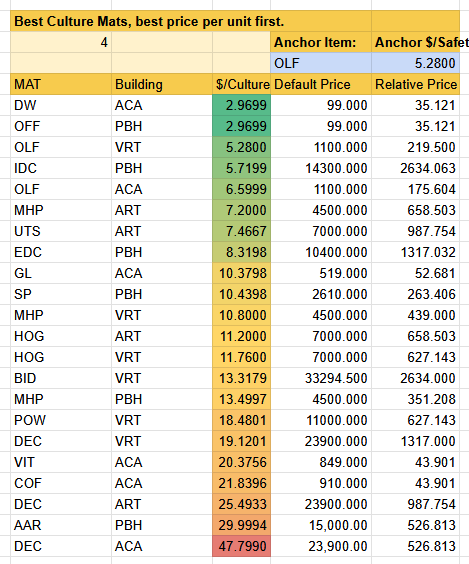Screen dimensions: 469x564
Task: Select the Anchor Item cell containing OLF
Action: (320, 63)
